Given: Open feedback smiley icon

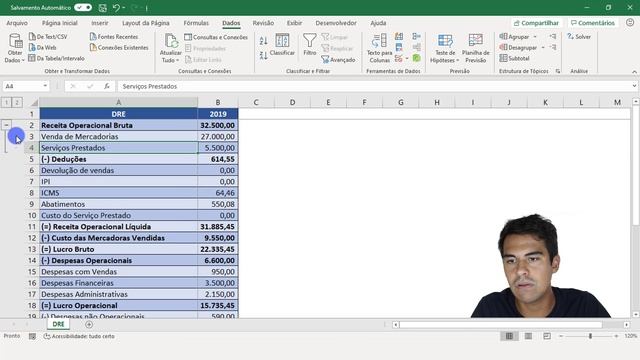Looking at the screenshot, I should coord(630,23).
